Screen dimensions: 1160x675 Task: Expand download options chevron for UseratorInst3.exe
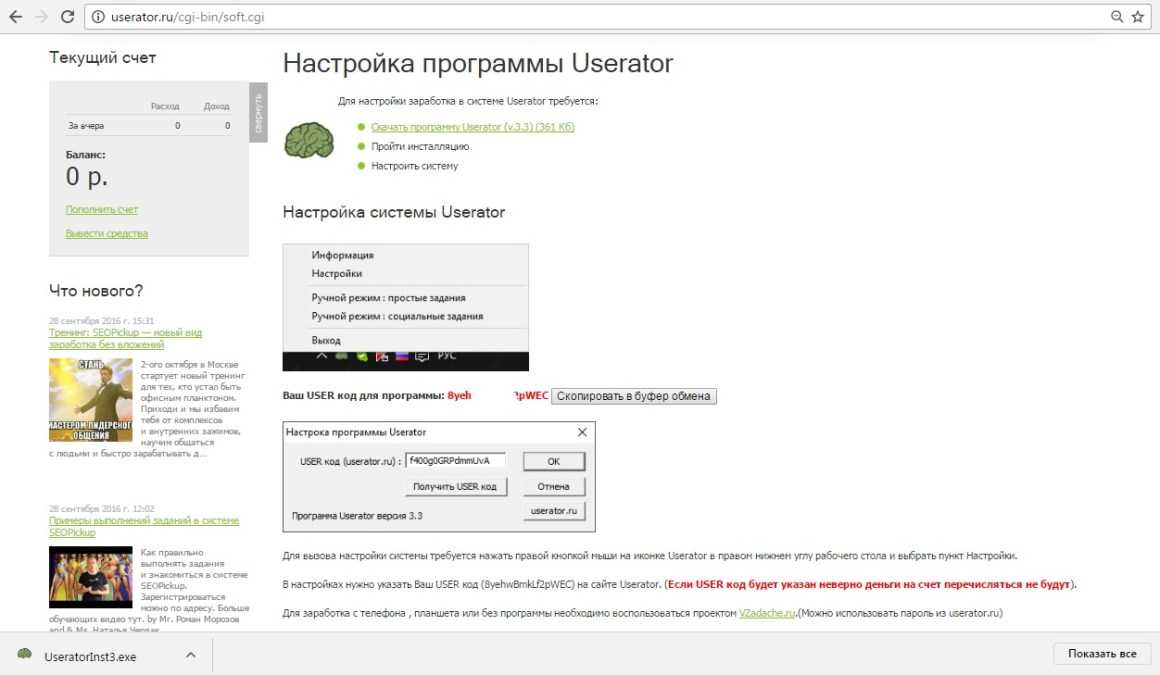click(190, 655)
